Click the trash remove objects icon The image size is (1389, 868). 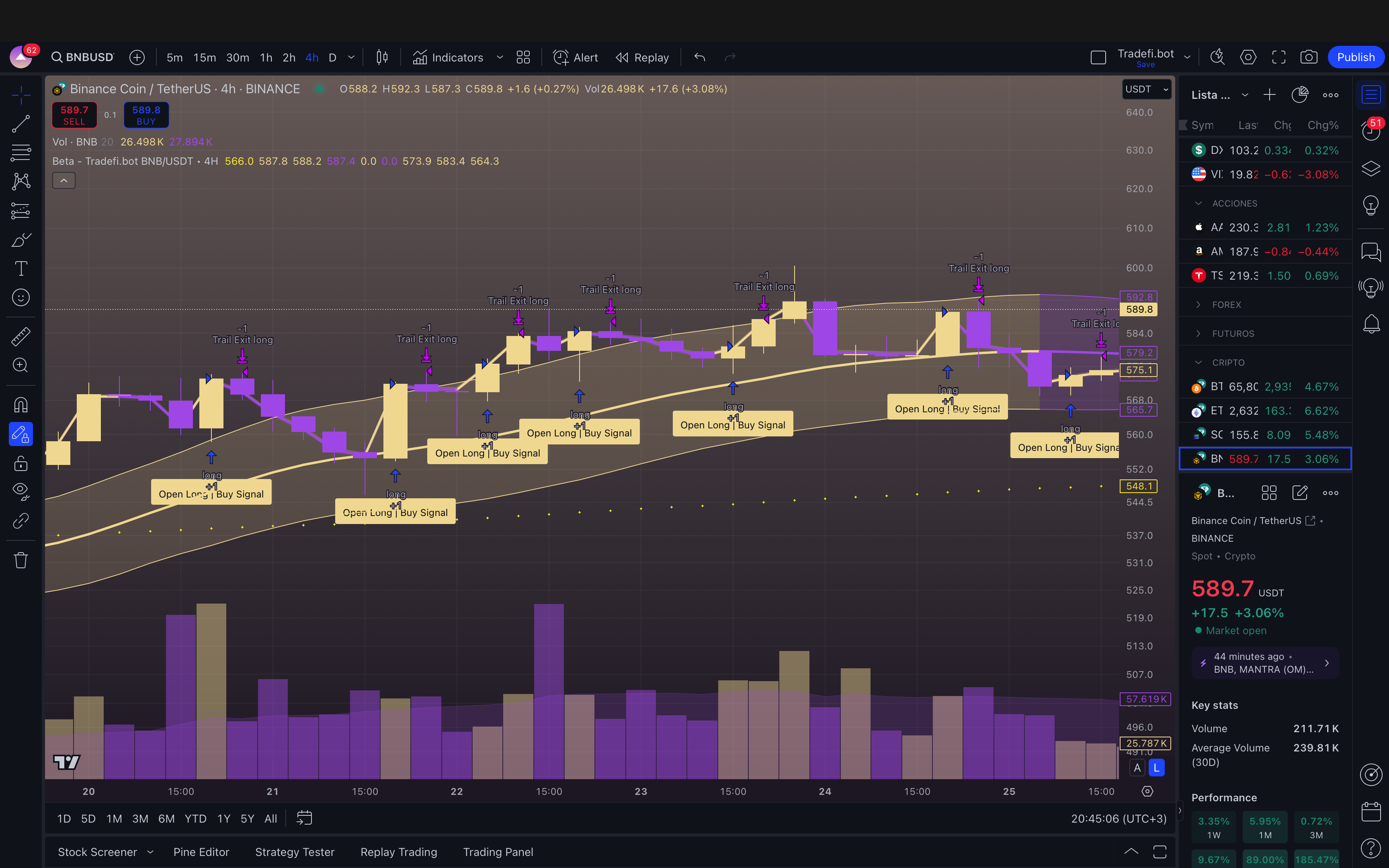point(20,560)
